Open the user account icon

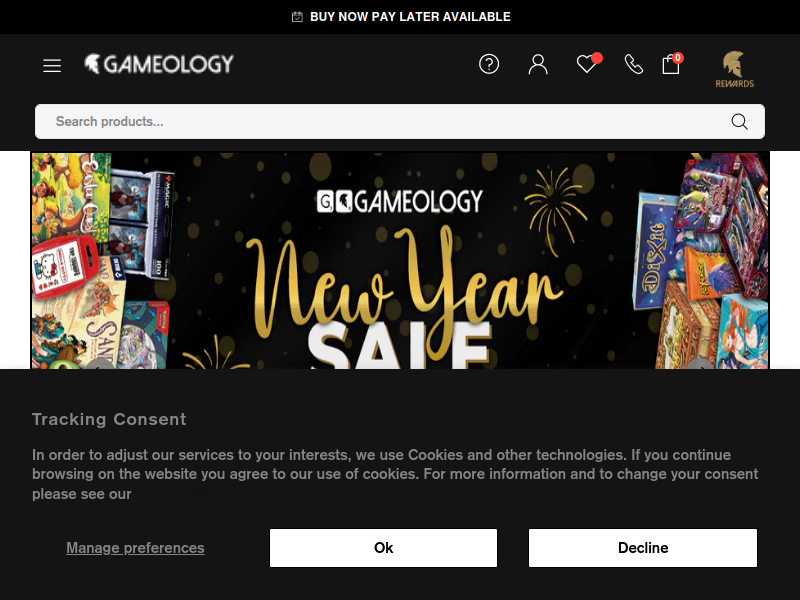pos(538,65)
